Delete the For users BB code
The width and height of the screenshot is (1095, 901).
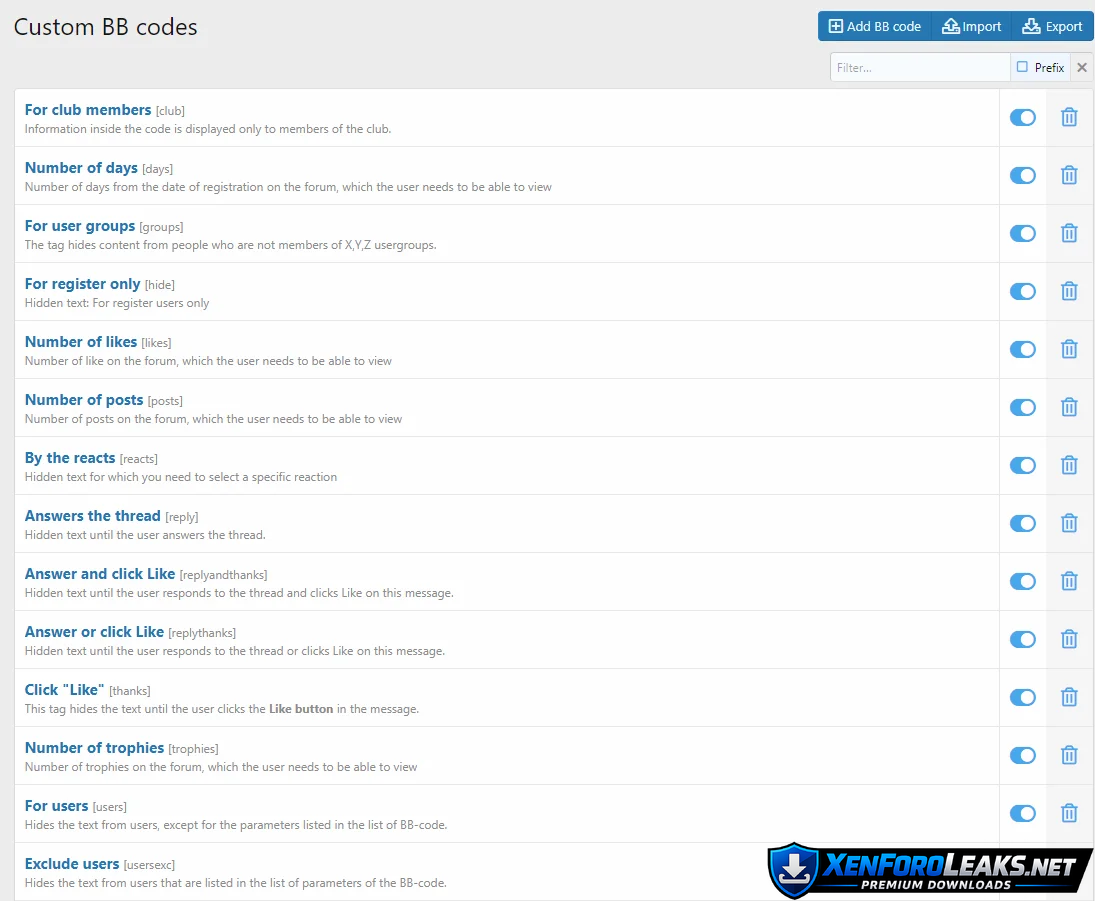pos(1069,814)
